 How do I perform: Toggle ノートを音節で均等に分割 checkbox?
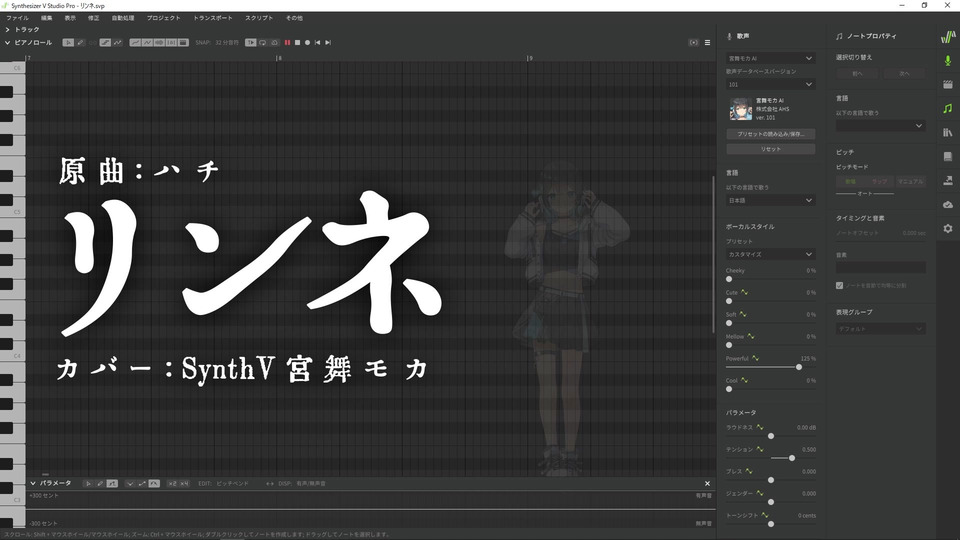[839, 286]
